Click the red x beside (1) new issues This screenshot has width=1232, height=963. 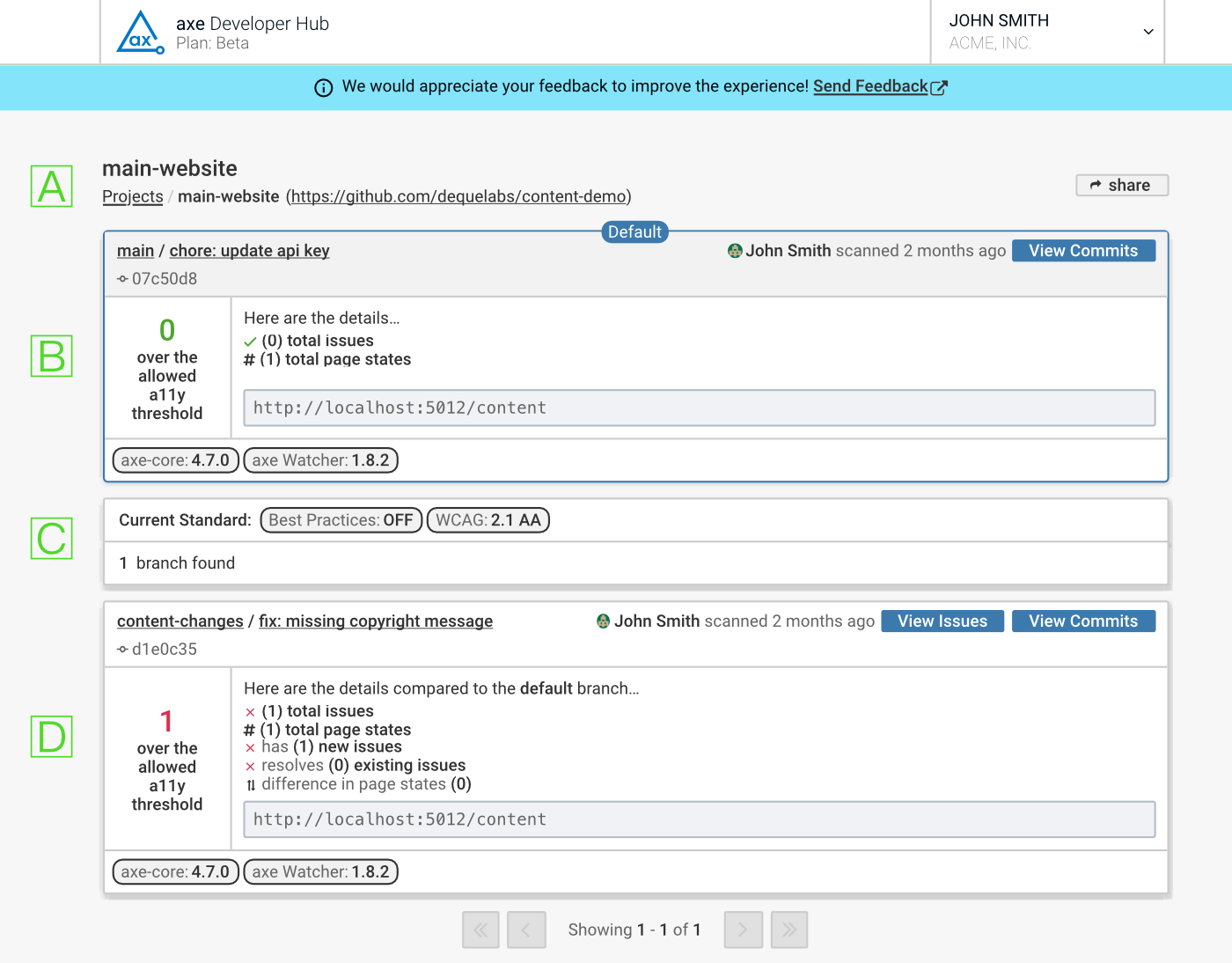[248, 747]
